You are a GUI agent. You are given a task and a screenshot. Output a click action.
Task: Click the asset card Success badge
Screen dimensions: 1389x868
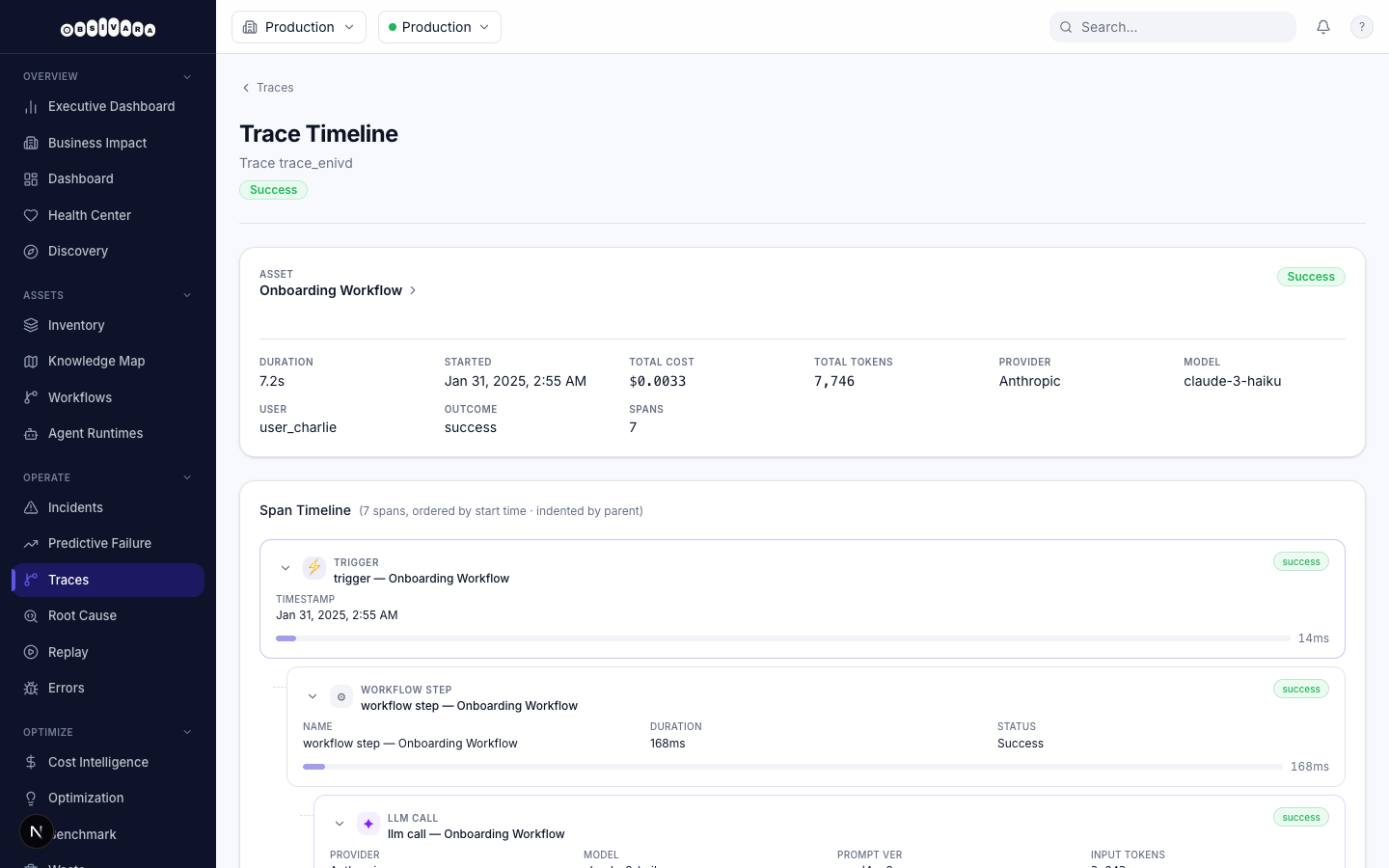1311,277
